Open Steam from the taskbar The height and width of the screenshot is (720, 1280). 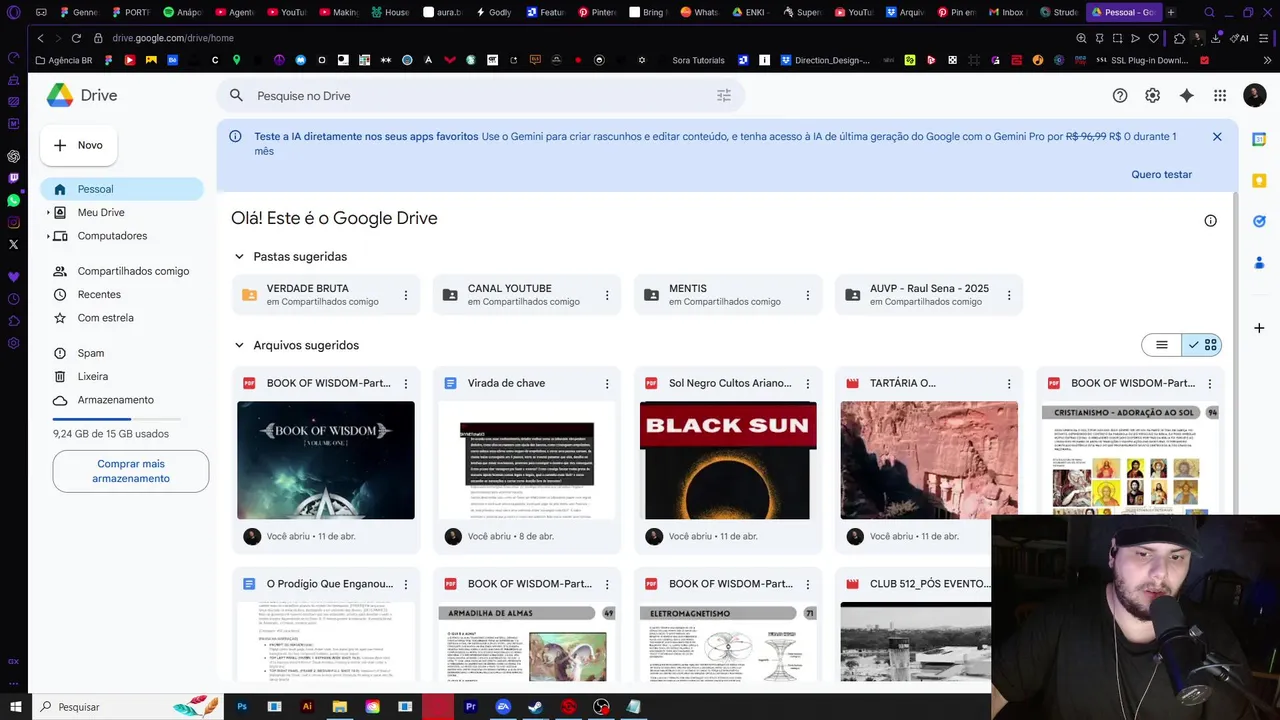[536, 706]
